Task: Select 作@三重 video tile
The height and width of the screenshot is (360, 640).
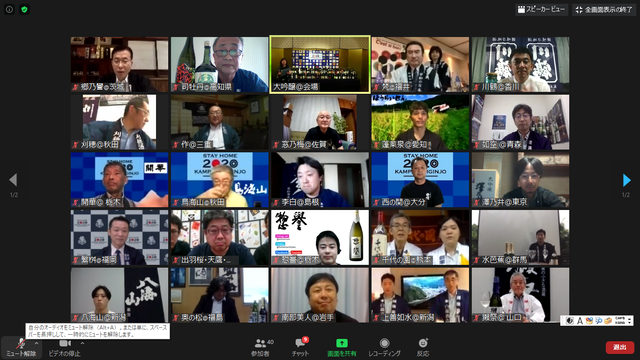Action: 220,122
